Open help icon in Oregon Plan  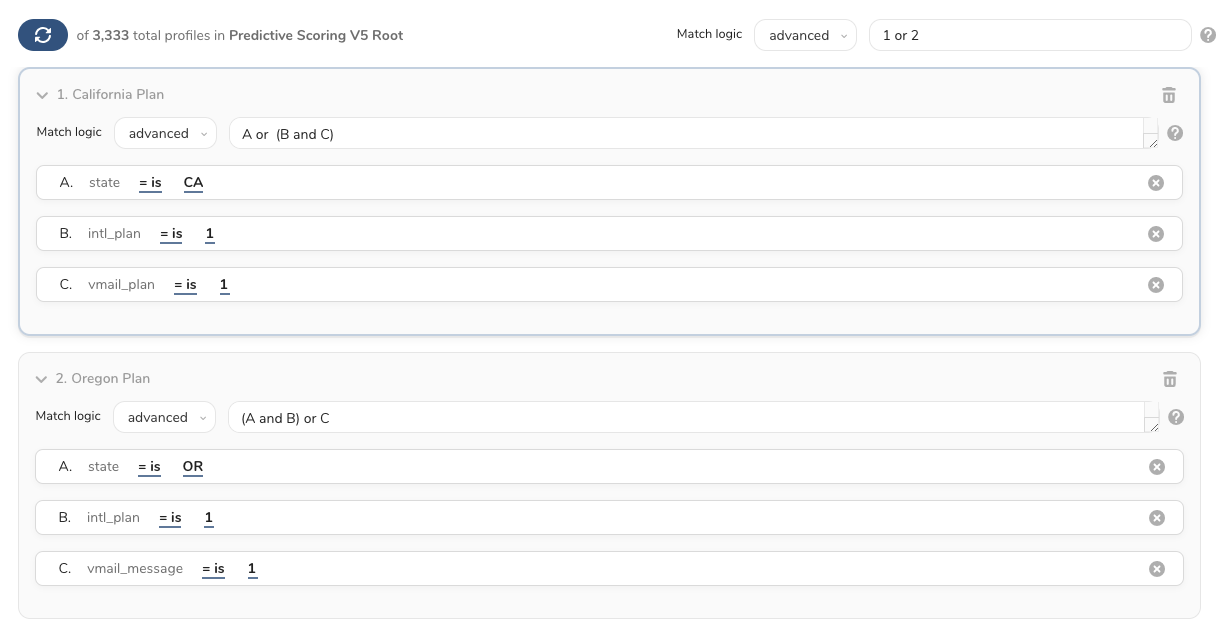[1176, 417]
